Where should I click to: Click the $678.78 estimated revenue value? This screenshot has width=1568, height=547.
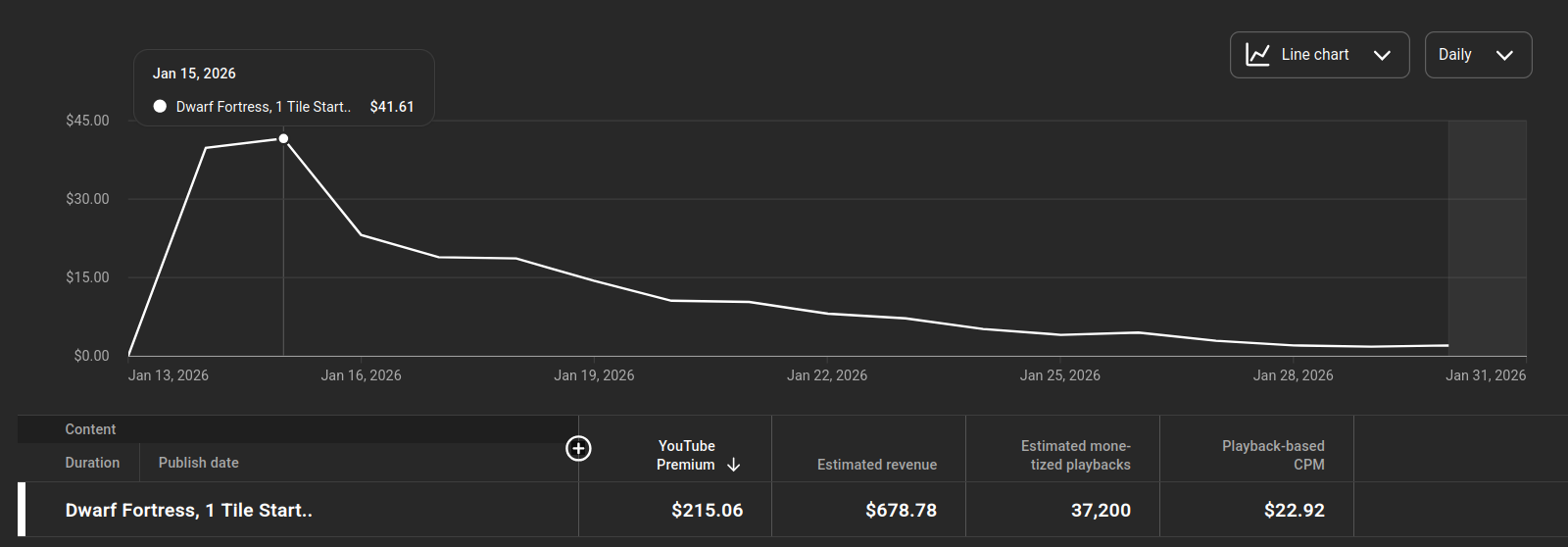(x=901, y=510)
